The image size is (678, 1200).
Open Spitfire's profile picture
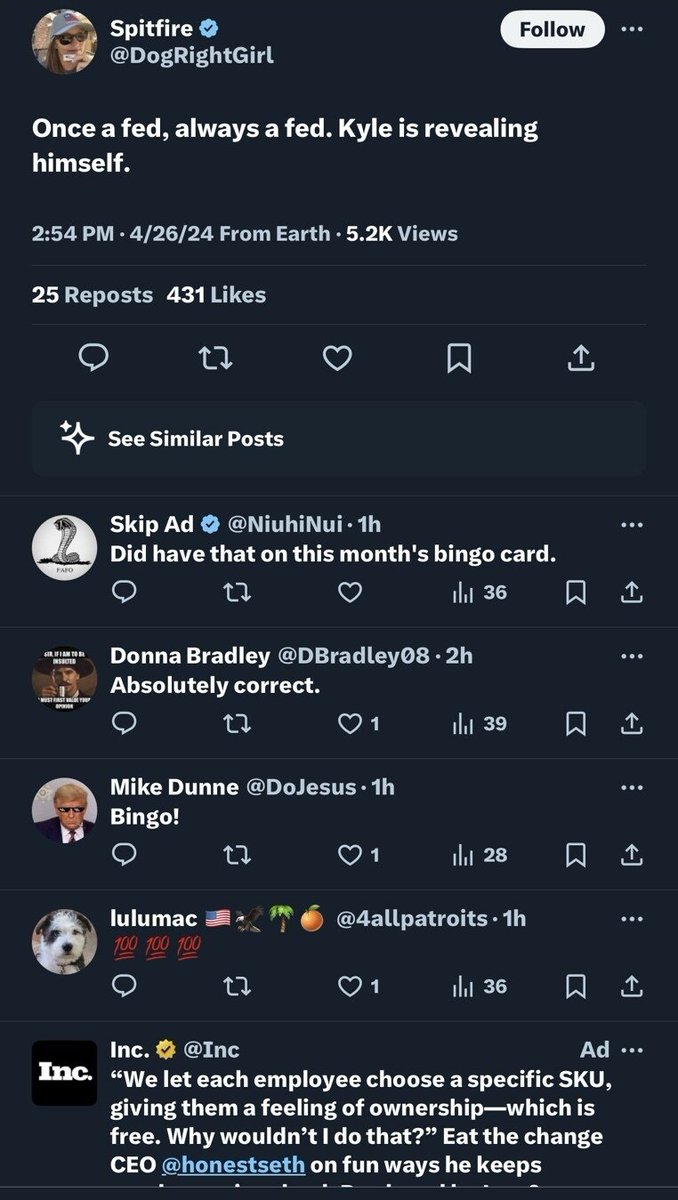coord(65,42)
